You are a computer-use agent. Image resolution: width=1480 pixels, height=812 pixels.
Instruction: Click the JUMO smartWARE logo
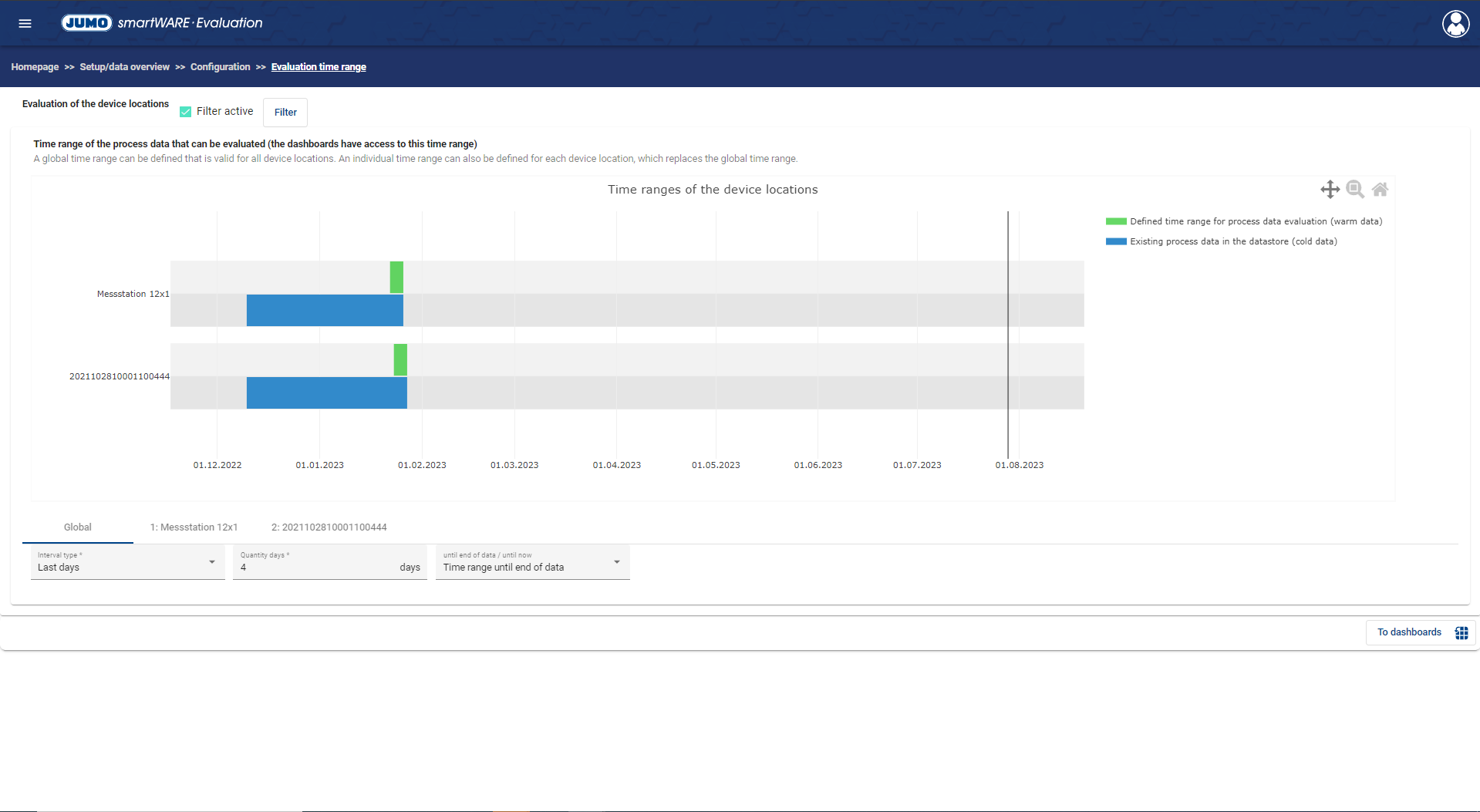(162, 23)
